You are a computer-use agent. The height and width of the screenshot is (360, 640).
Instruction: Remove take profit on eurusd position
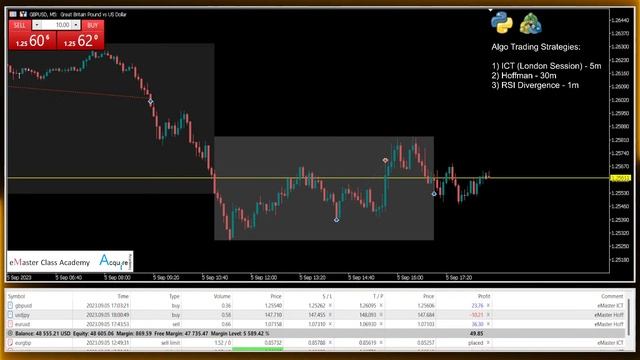tap(381, 324)
